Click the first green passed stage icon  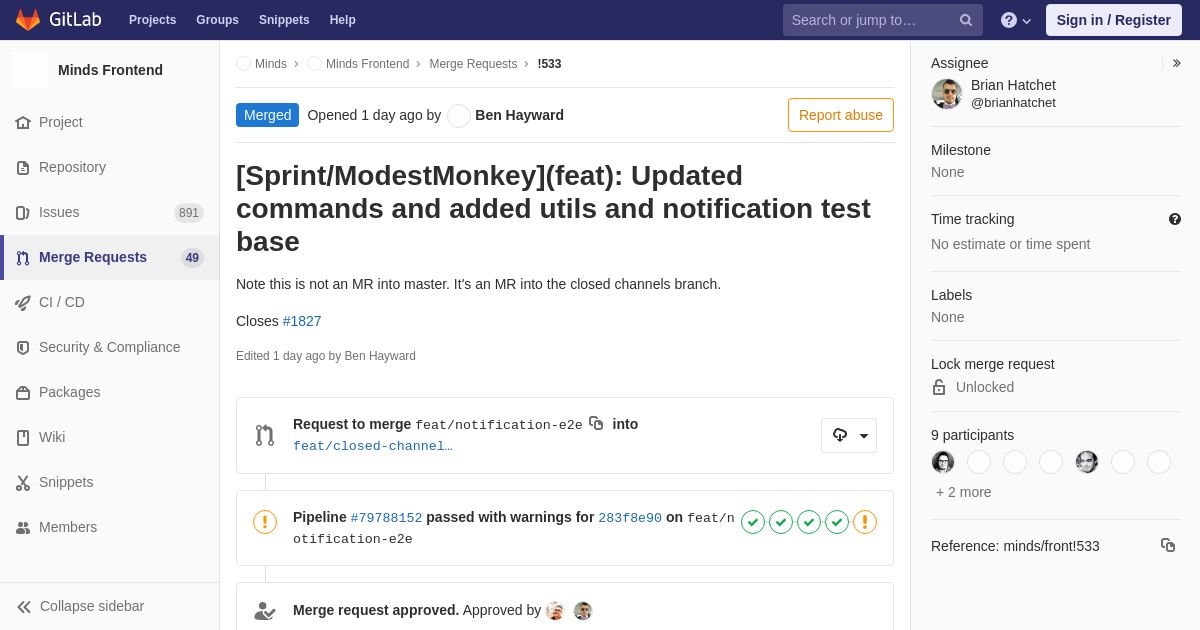[x=753, y=522]
